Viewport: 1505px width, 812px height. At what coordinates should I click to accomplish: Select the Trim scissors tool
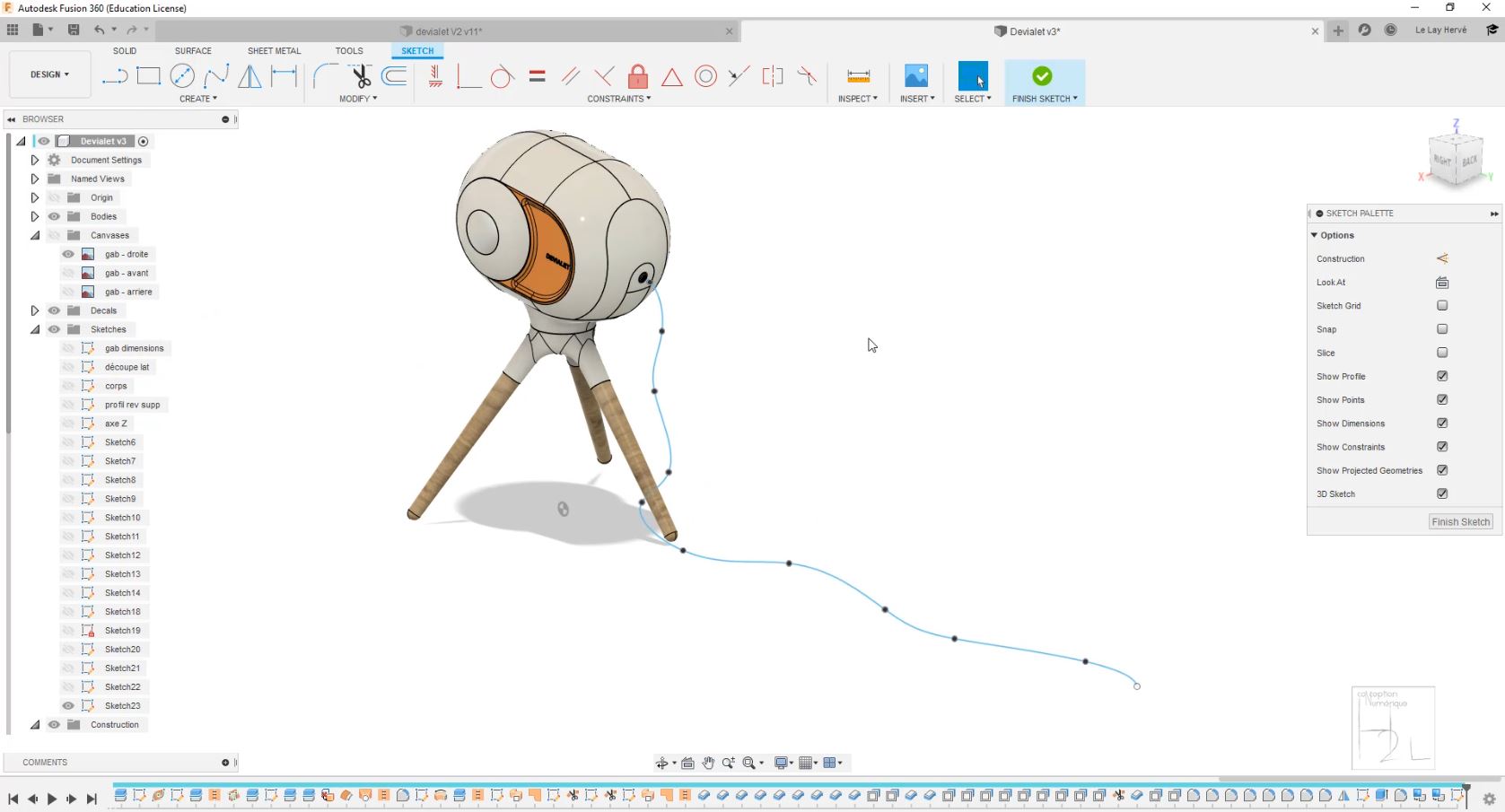[x=361, y=76]
